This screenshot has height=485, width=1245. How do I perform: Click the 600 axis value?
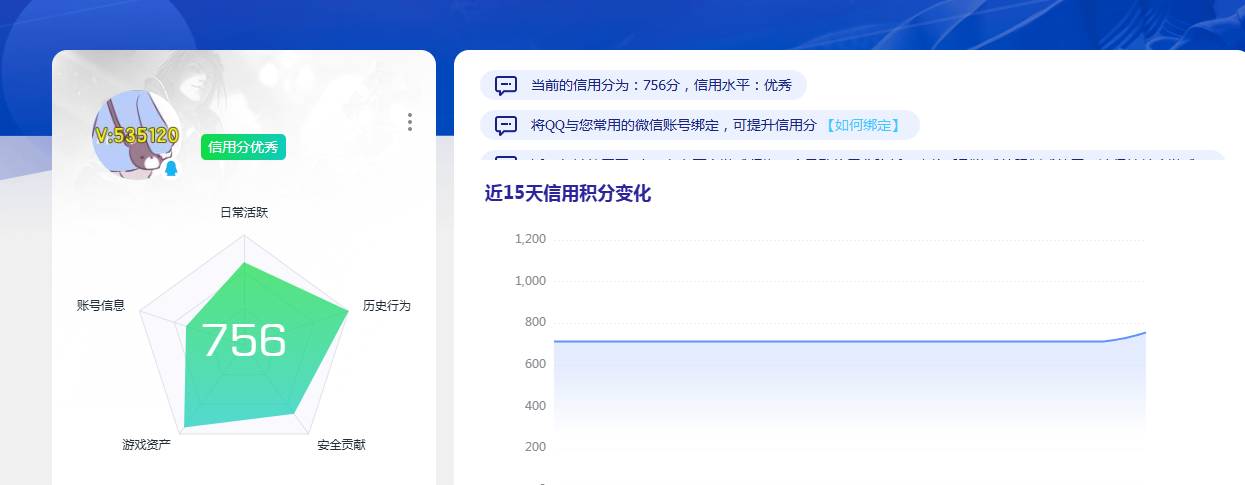pos(535,364)
